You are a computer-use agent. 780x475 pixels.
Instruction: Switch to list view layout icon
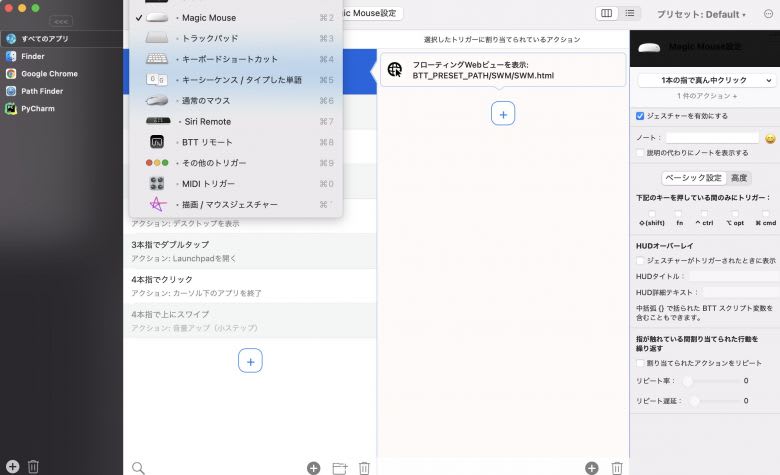[x=630, y=13]
